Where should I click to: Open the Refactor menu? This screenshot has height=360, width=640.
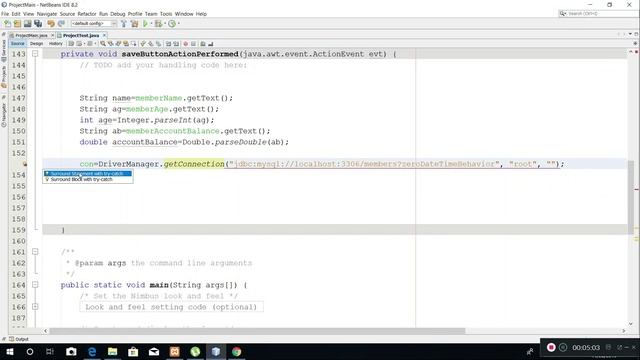pos(87,14)
